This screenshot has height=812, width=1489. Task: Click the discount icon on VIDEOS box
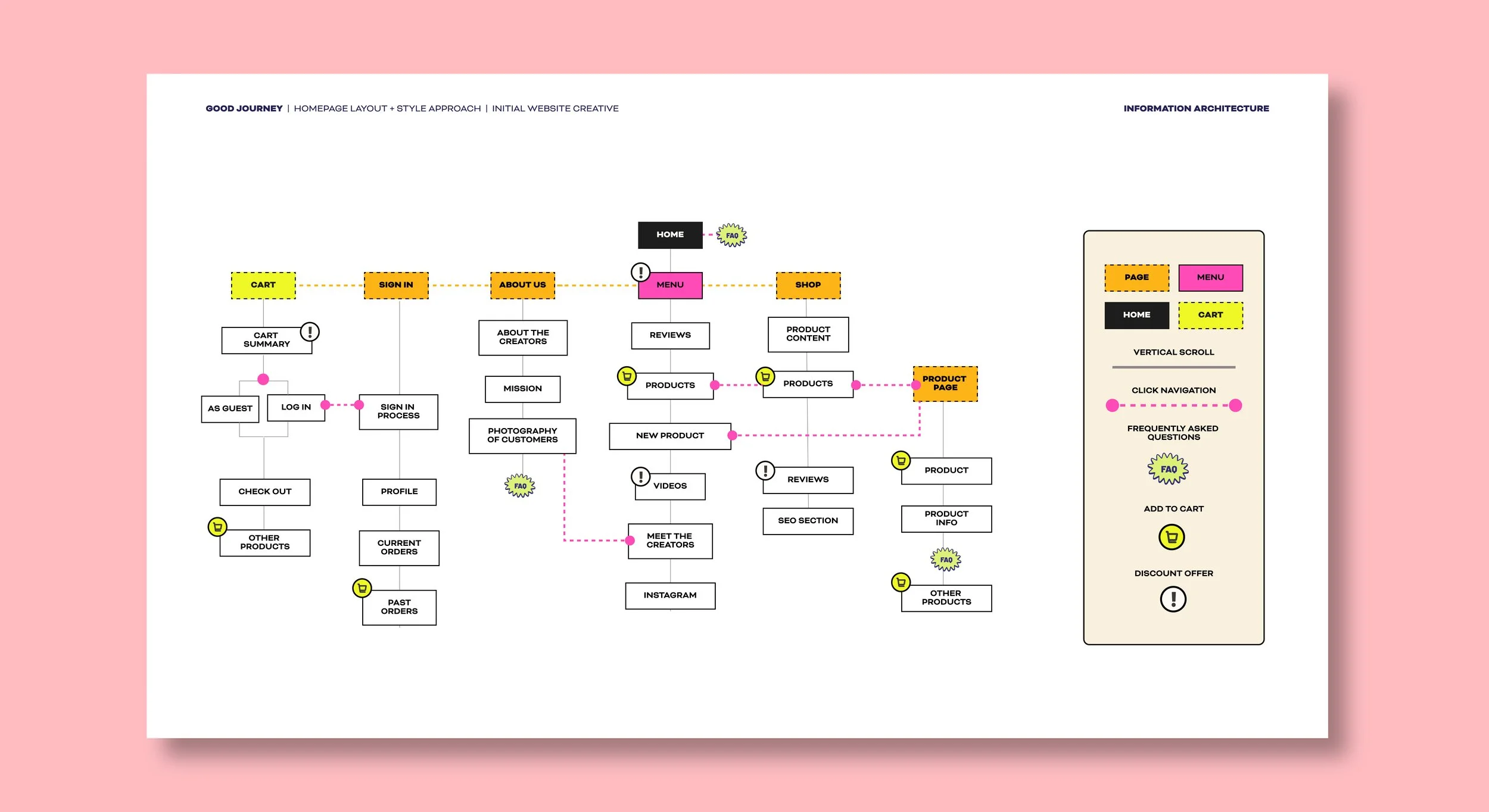click(640, 476)
